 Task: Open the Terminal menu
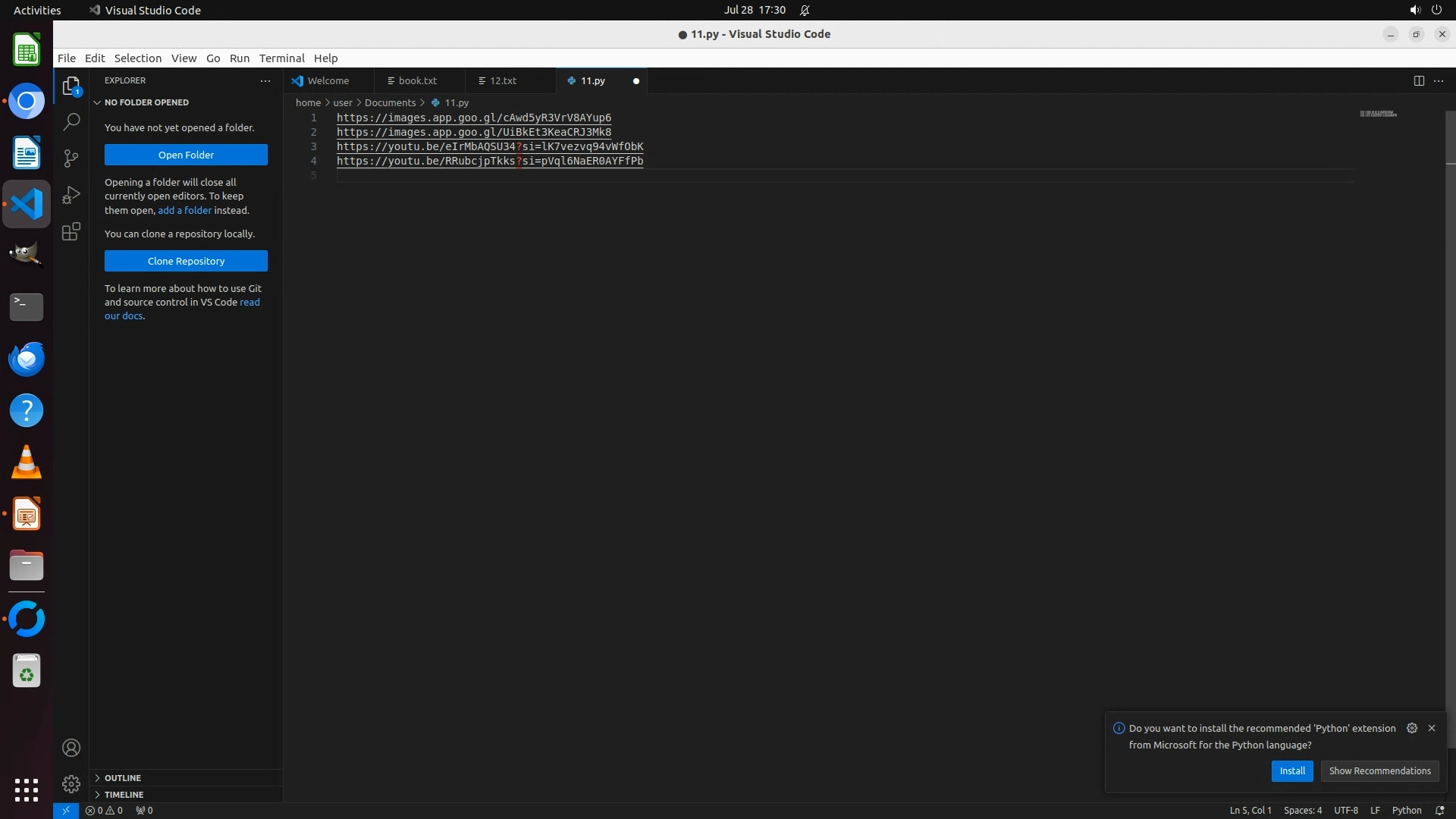pos(281,58)
